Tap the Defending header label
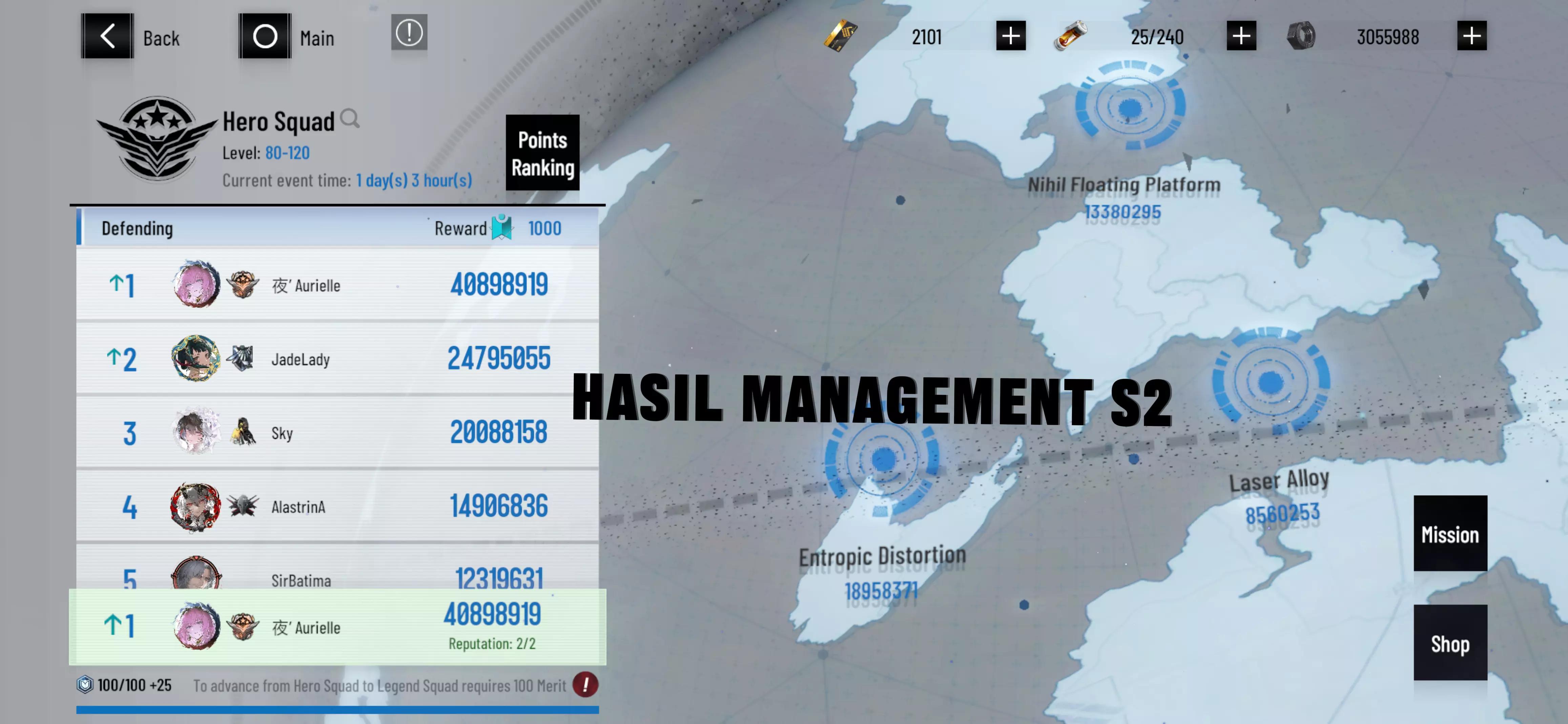Image resolution: width=1568 pixels, height=724 pixels. point(137,228)
